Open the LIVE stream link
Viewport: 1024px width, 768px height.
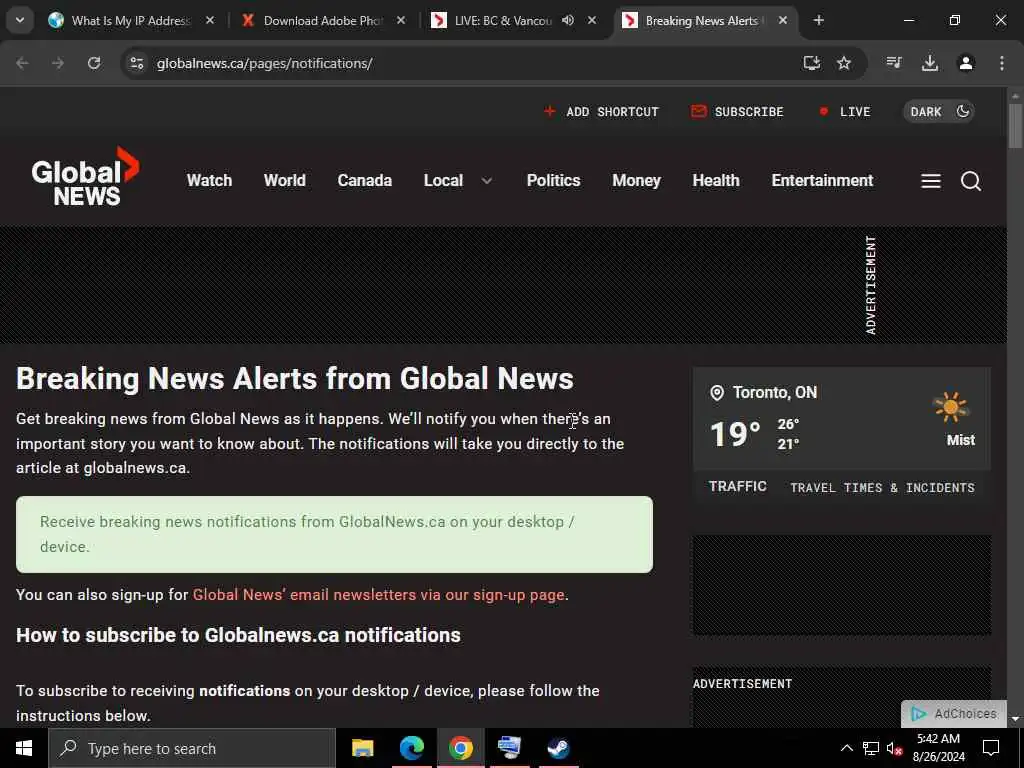point(844,112)
